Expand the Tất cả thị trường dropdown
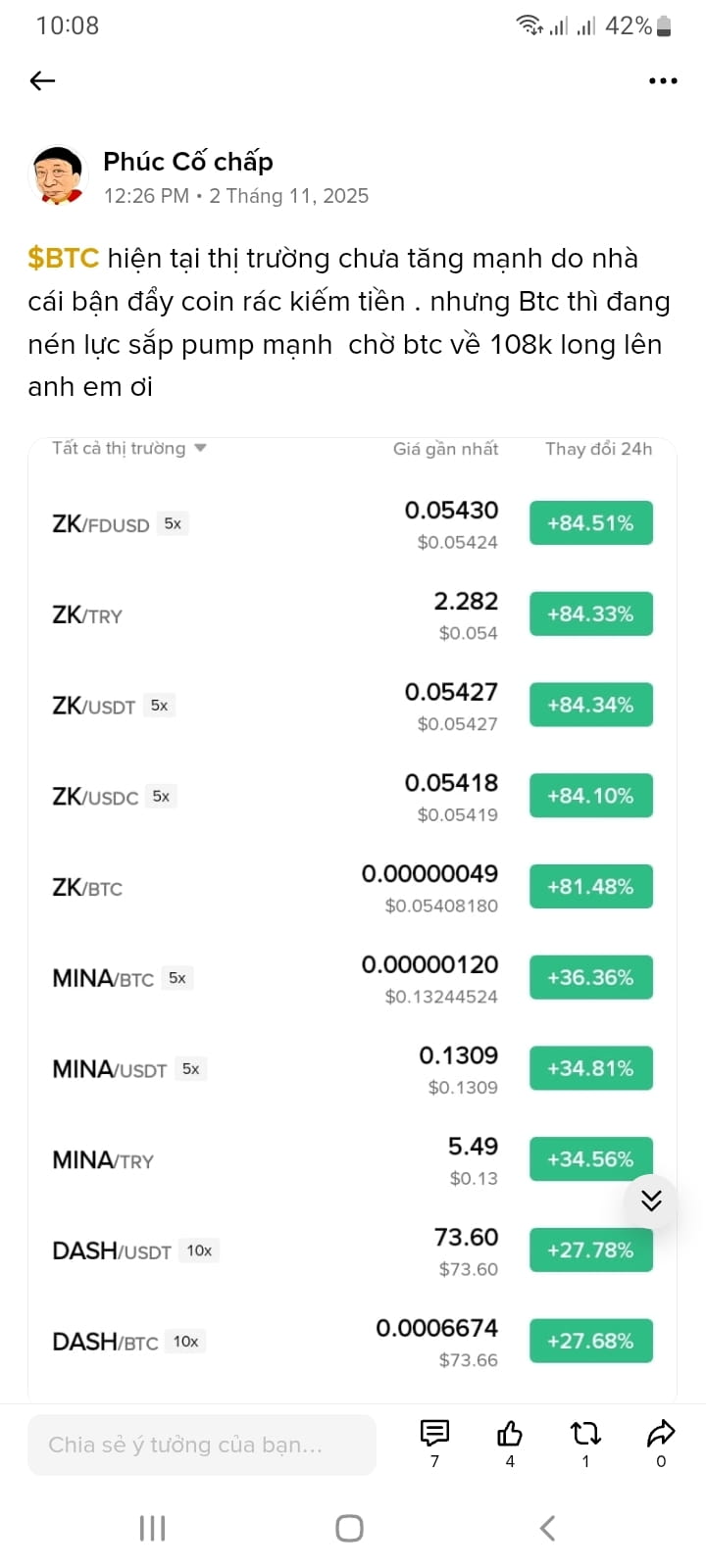Image resolution: width=706 pixels, height=1568 pixels. [x=129, y=448]
